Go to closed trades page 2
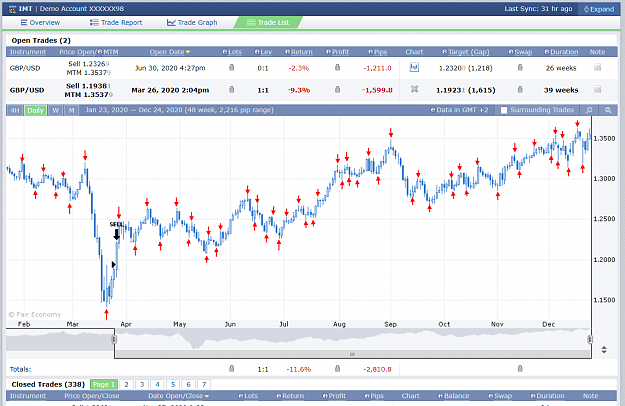Image resolution: width=625 pixels, height=406 pixels. 126,384
